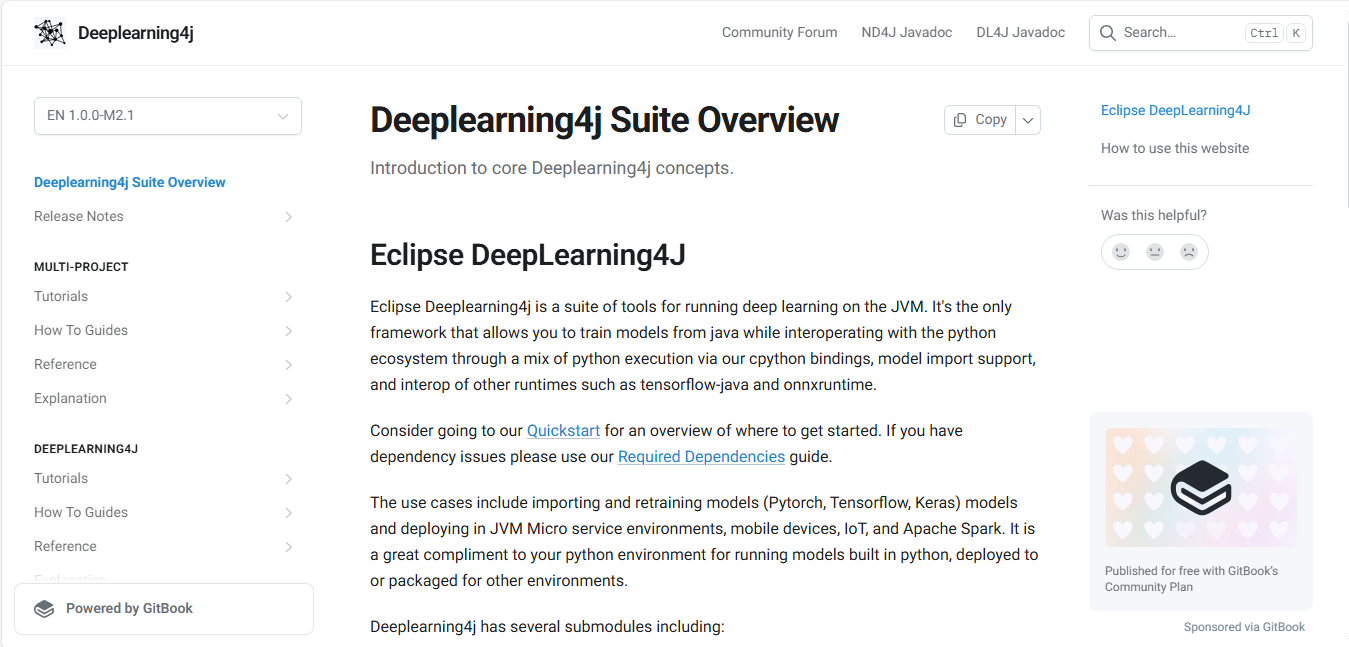Click the happy face feedback icon
This screenshot has height=647, width=1349.
coord(1121,252)
